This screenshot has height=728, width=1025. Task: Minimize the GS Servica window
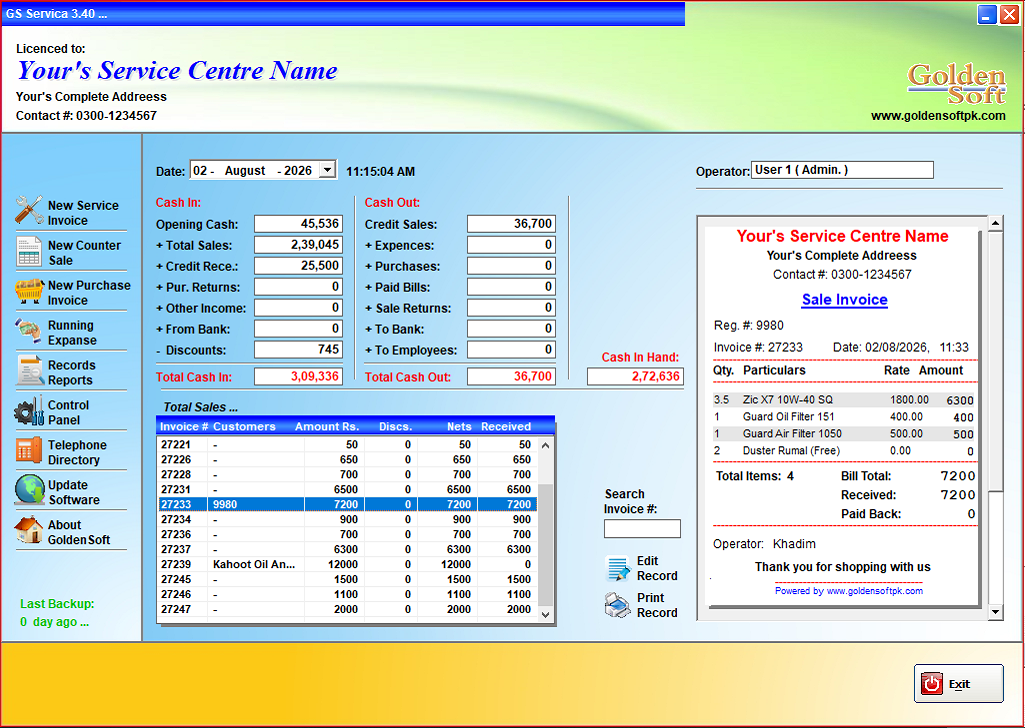(987, 14)
